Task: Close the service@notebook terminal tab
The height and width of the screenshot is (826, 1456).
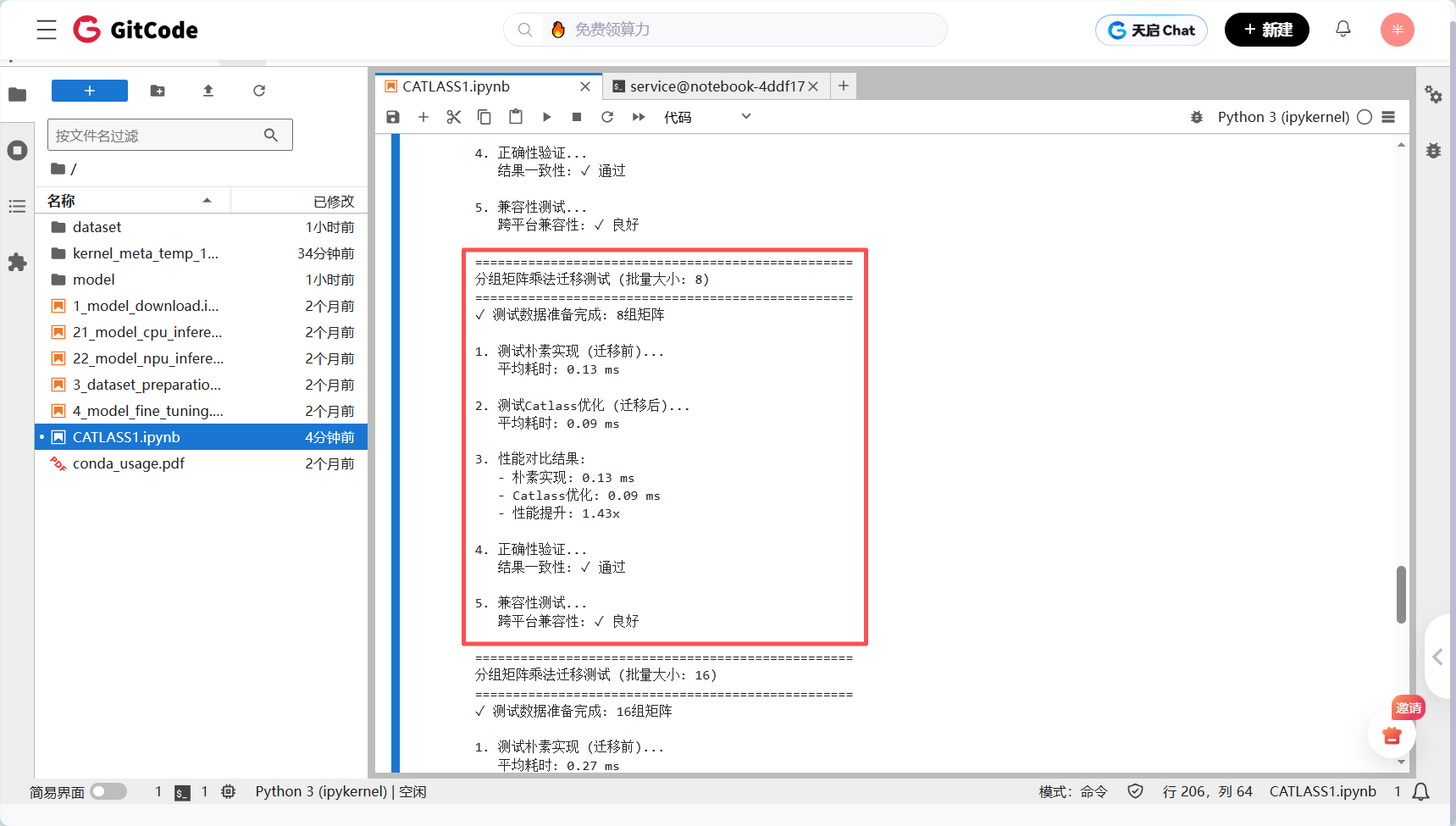Action: (x=813, y=86)
